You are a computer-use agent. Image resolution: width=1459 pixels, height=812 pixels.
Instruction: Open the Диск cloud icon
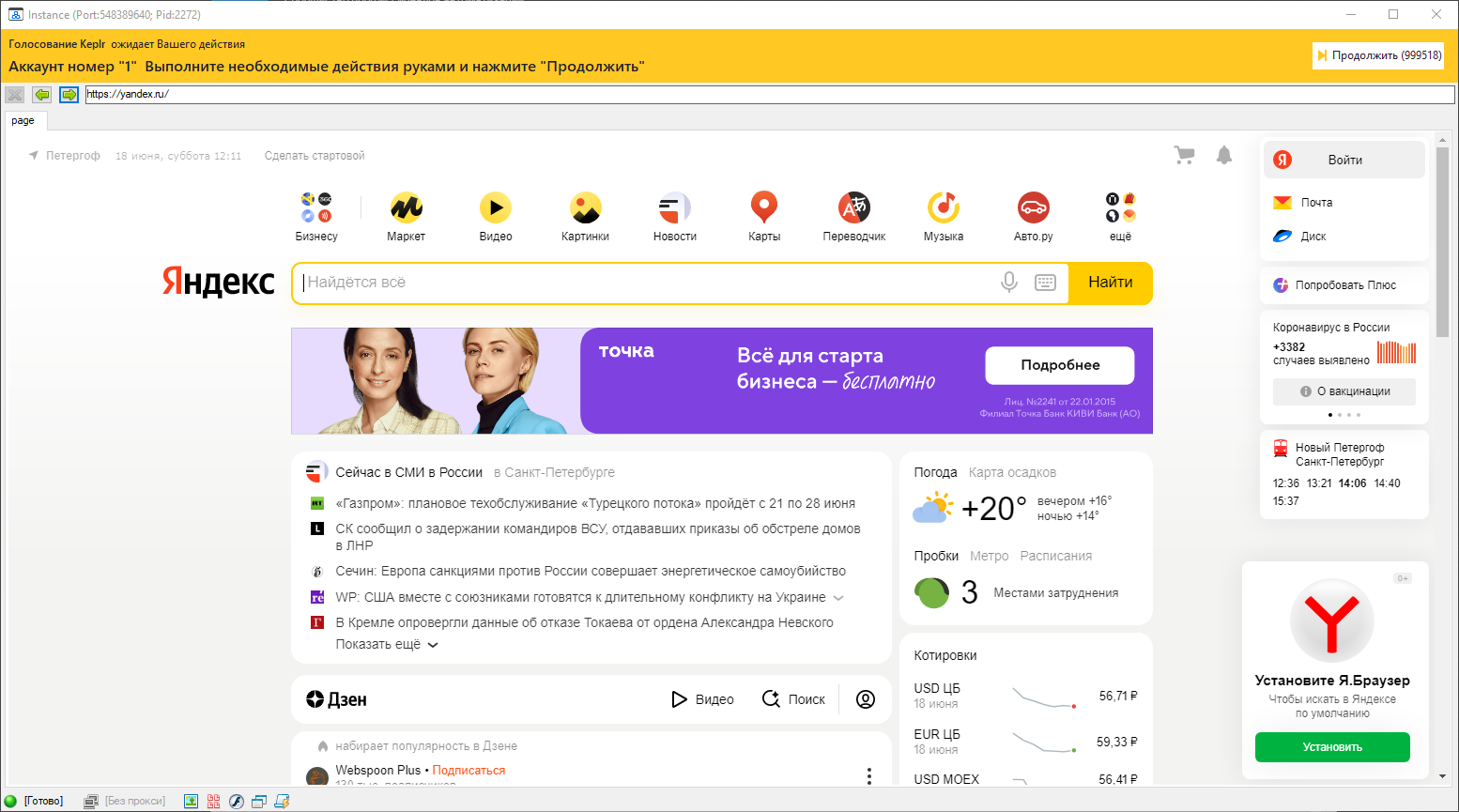(x=1282, y=237)
